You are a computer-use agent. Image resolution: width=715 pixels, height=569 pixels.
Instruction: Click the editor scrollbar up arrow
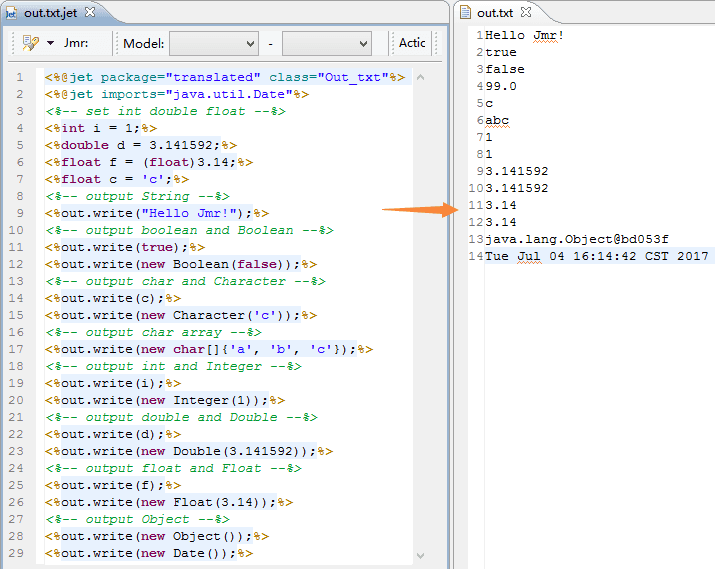(420, 77)
